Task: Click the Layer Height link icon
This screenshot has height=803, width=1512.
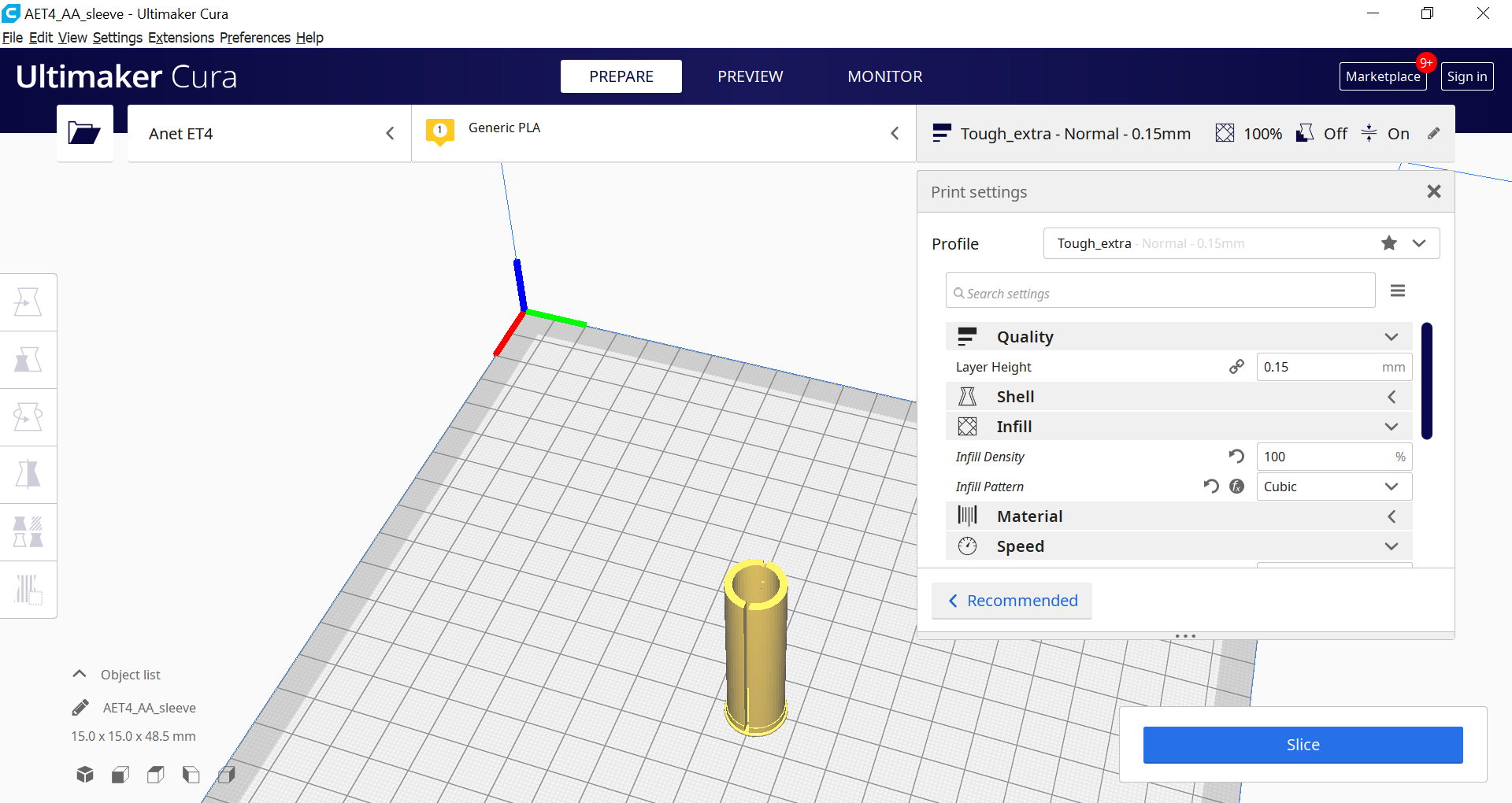Action: tap(1237, 367)
